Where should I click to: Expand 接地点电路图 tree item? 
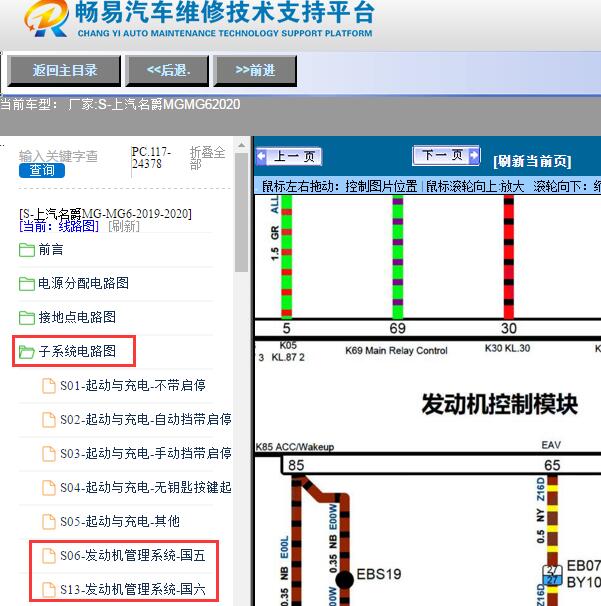click(77, 317)
